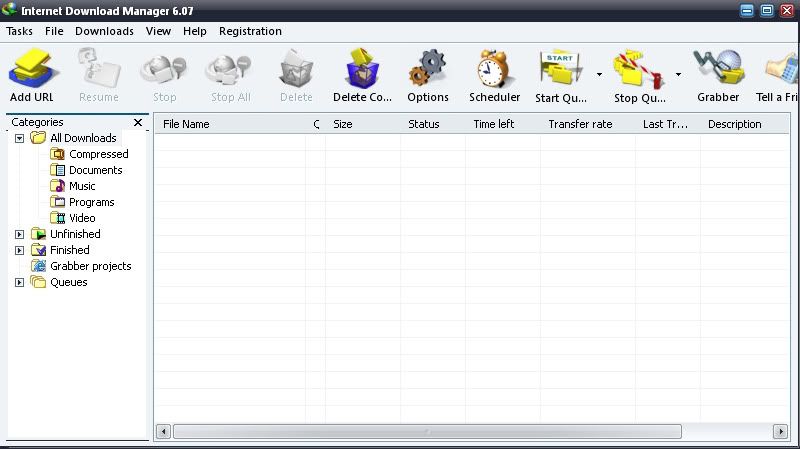800x449 pixels.
Task: Open the Registration menu
Action: pos(250,31)
